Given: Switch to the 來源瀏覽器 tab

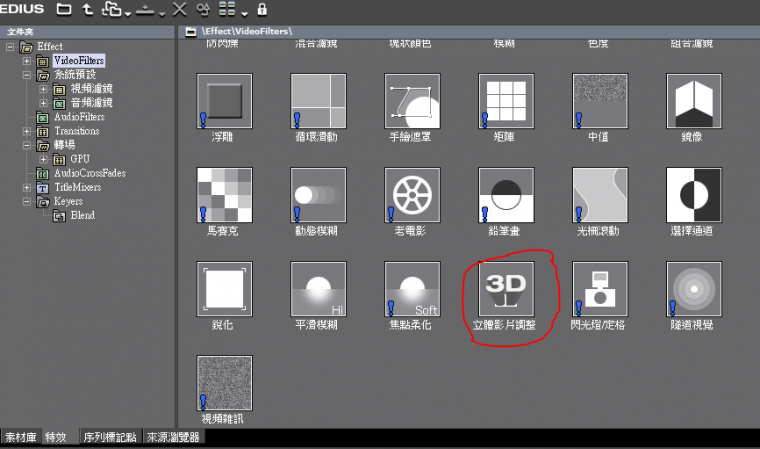Looking at the screenshot, I should [173, 437].
